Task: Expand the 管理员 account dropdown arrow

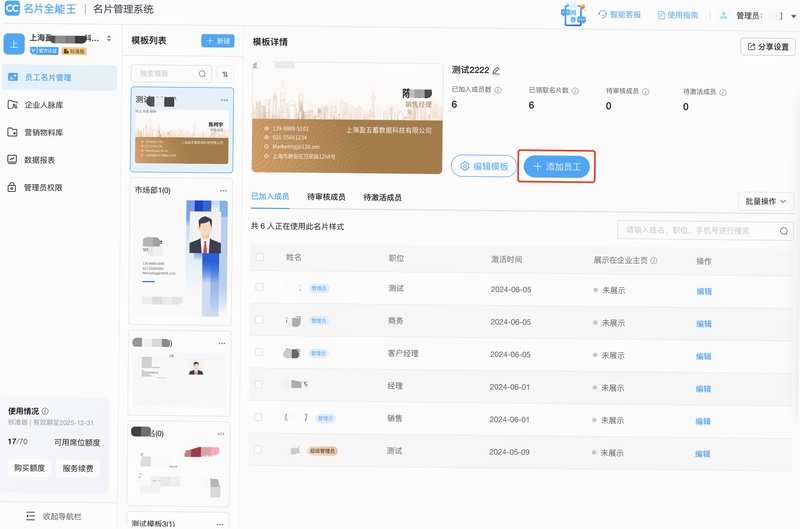Action: tap(794, 16)
